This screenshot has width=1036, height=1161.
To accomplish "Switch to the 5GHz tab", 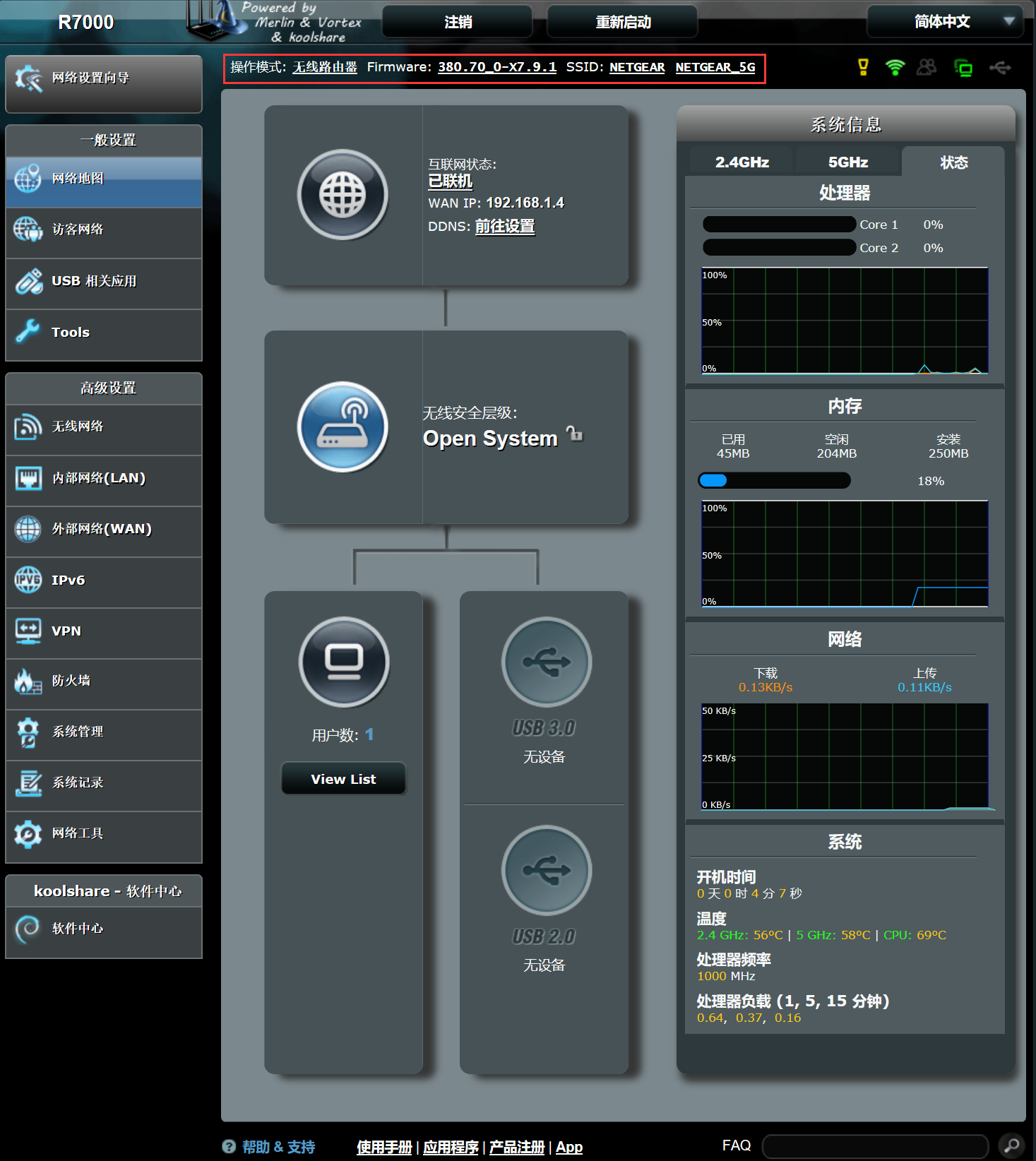I will (x=848, y=162).
